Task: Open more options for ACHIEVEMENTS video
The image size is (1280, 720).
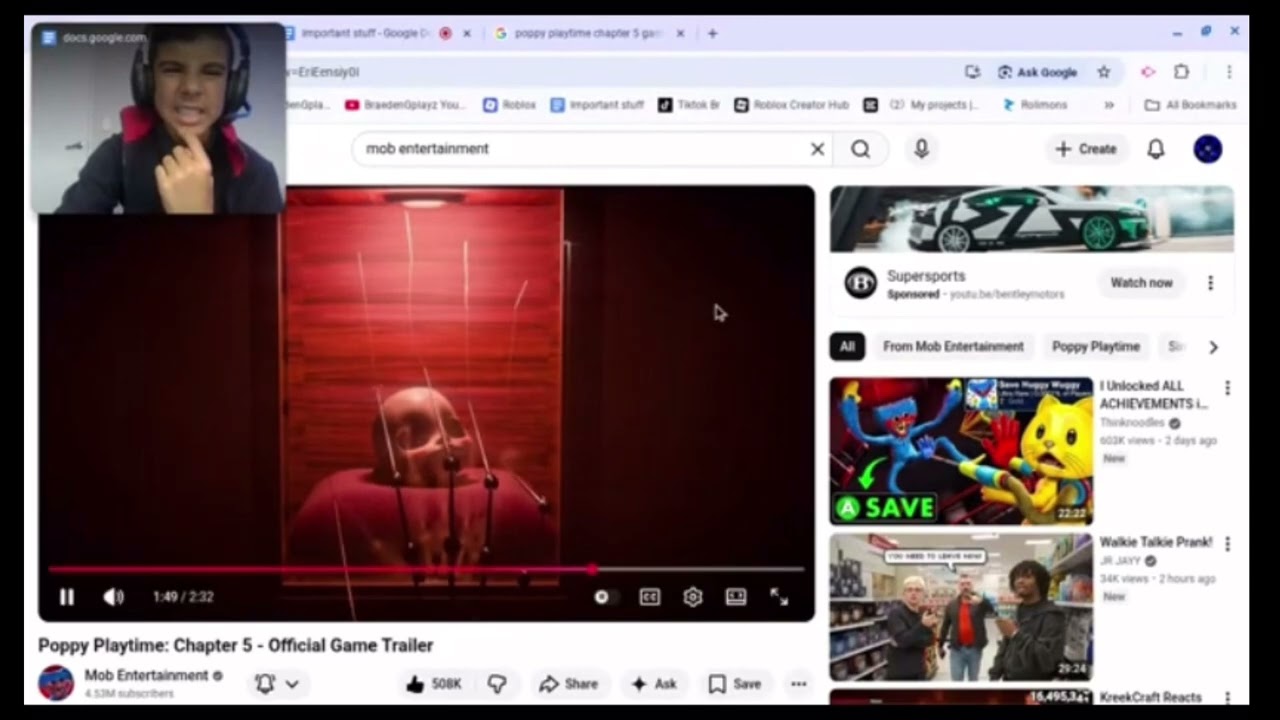Action: click(x=1227, y=388)
